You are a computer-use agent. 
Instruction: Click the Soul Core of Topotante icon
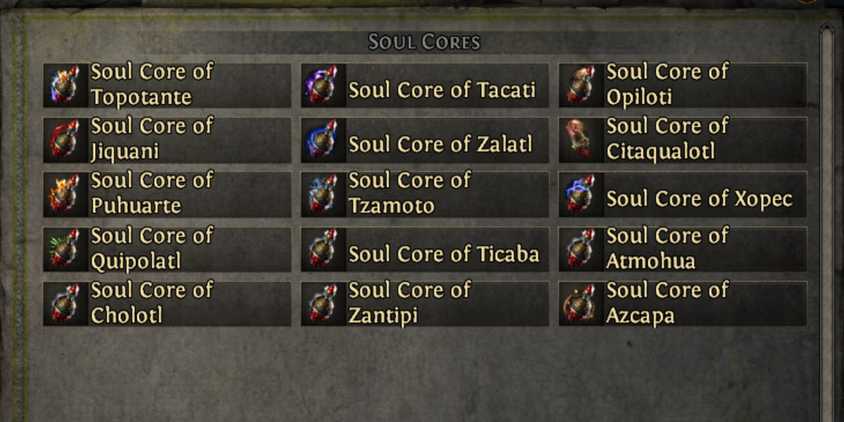pos(64,86)
